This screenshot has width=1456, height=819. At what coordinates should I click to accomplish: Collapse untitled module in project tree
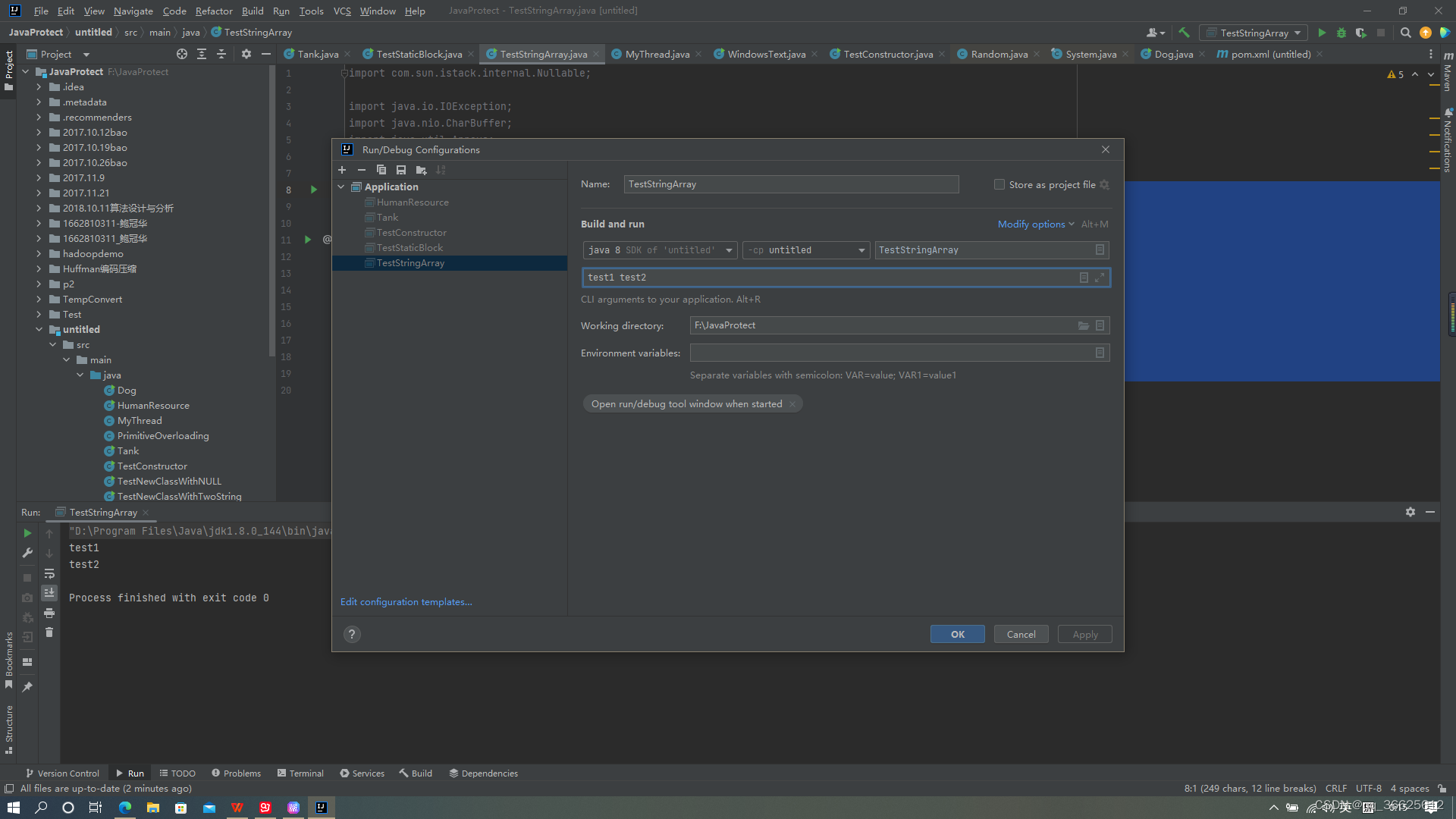pos(39,330)
